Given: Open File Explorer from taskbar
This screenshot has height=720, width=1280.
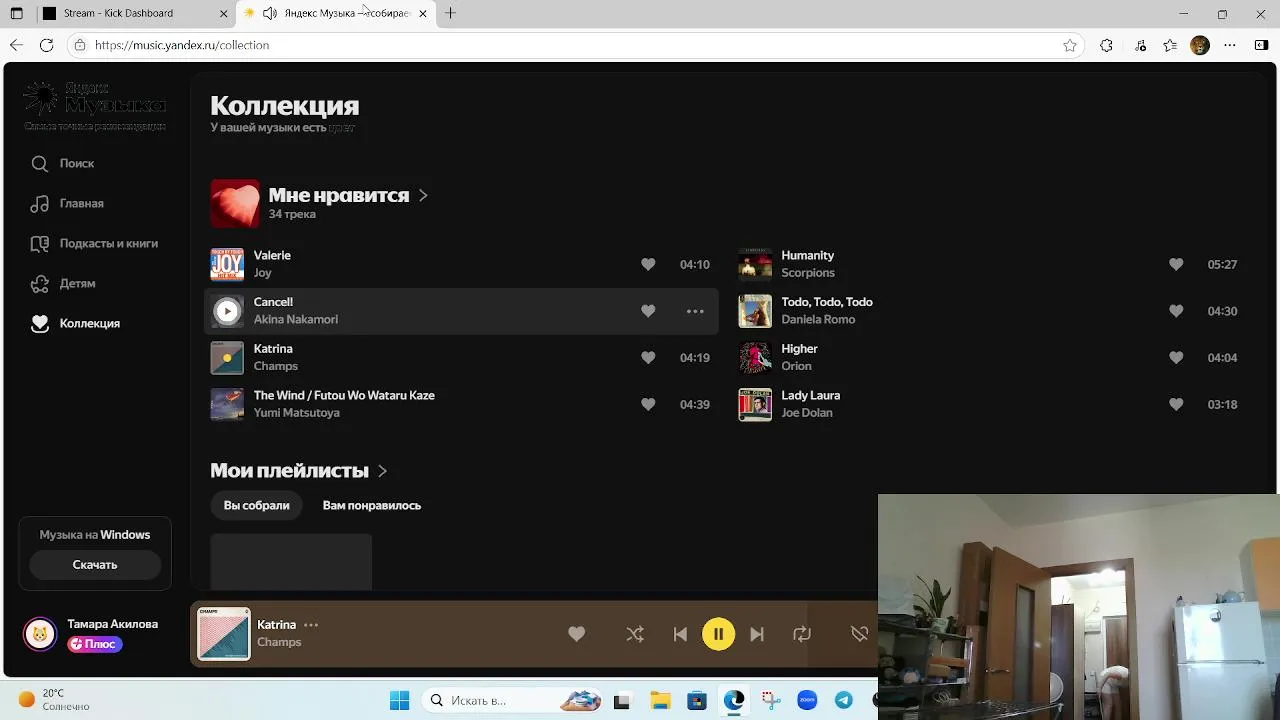Looking at the screenshot, I should (659, 700).
